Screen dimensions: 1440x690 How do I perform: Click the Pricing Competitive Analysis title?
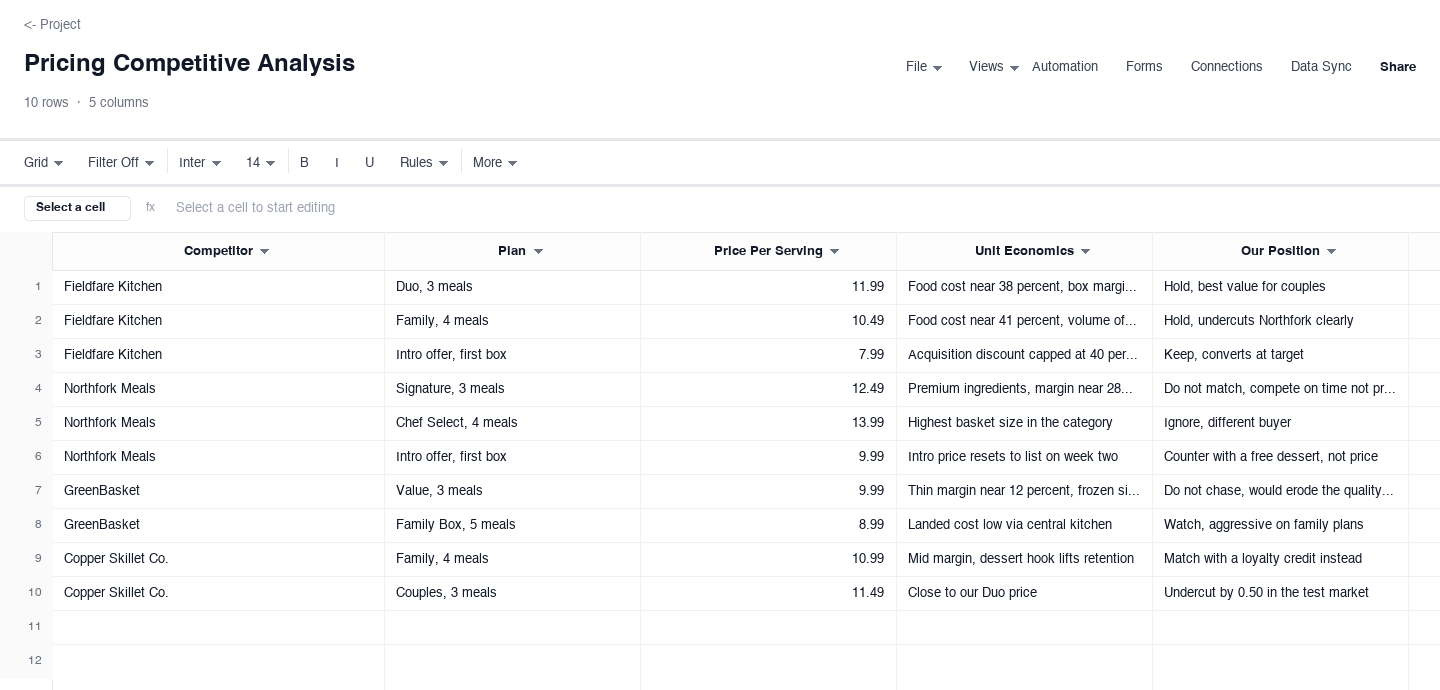pyautogui.click(x=189, y=63)
